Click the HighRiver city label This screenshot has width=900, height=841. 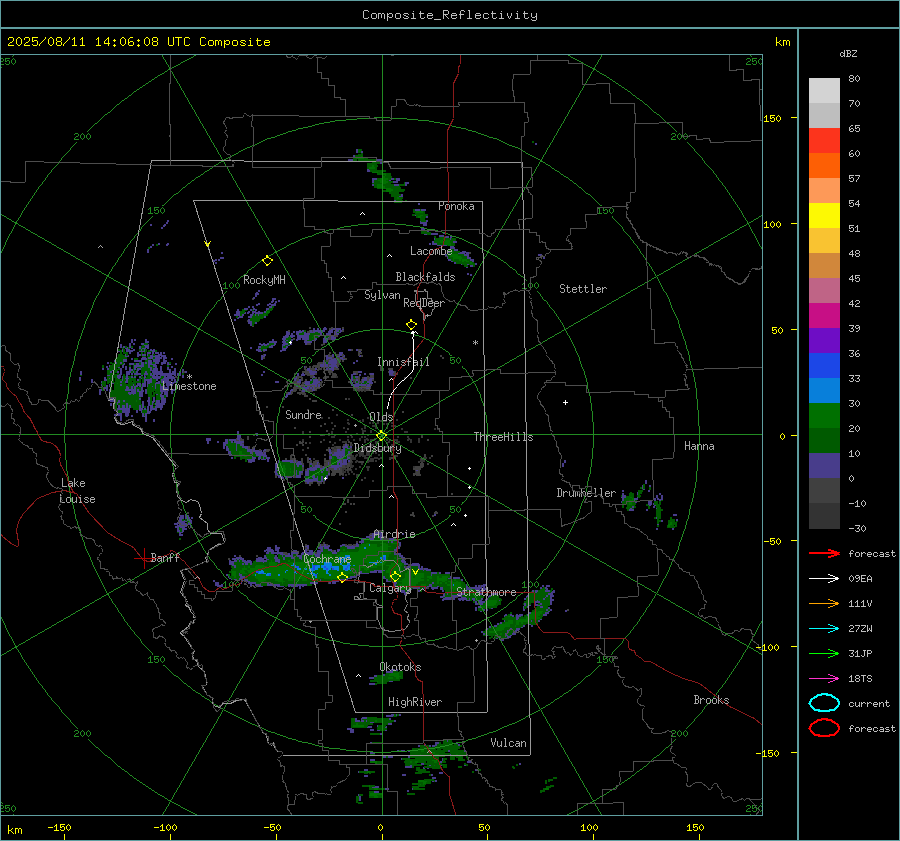click(415, 702)
